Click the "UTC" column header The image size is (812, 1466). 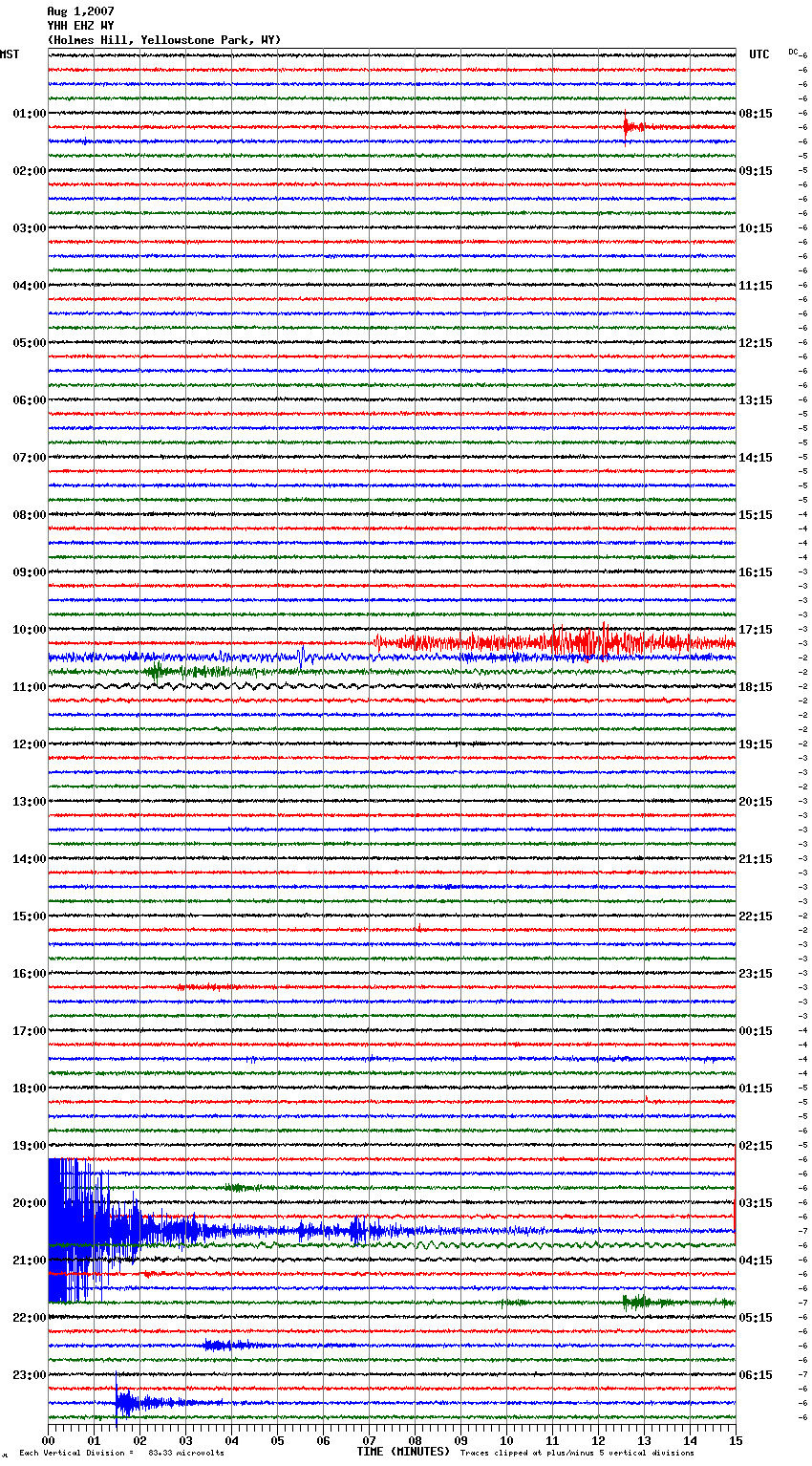click(759, 54)
